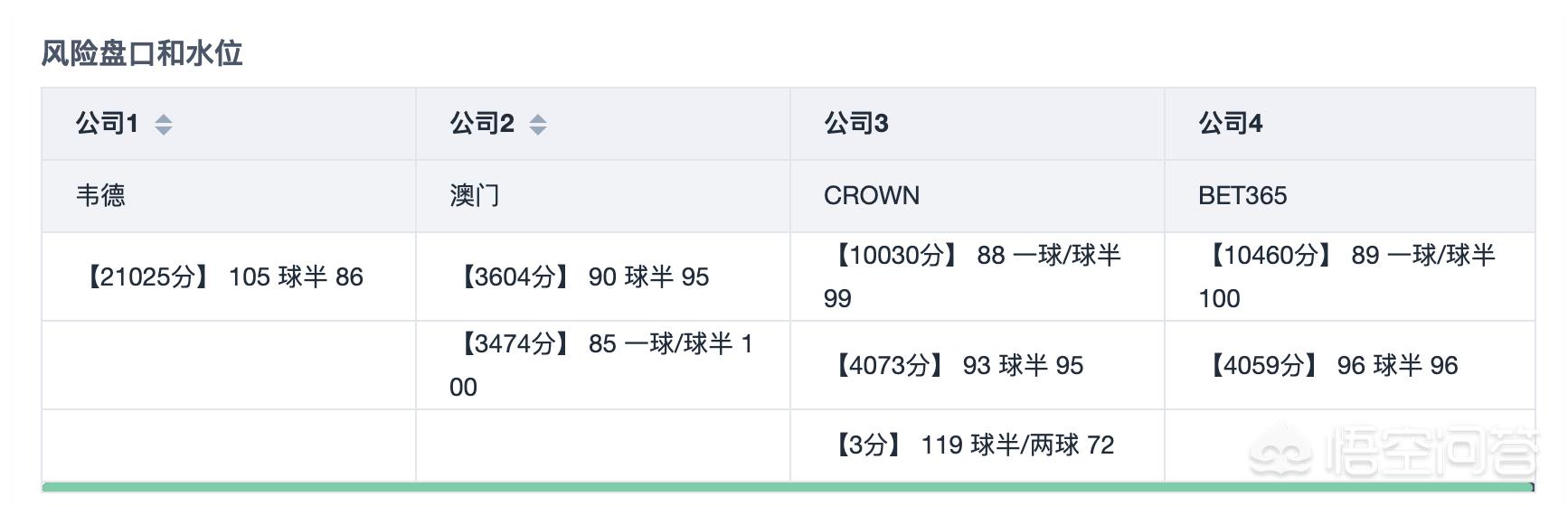Click the 【3474分】 85 一球/球半 cell
This screenshot has height=506, width=1568.
point(603,365)
